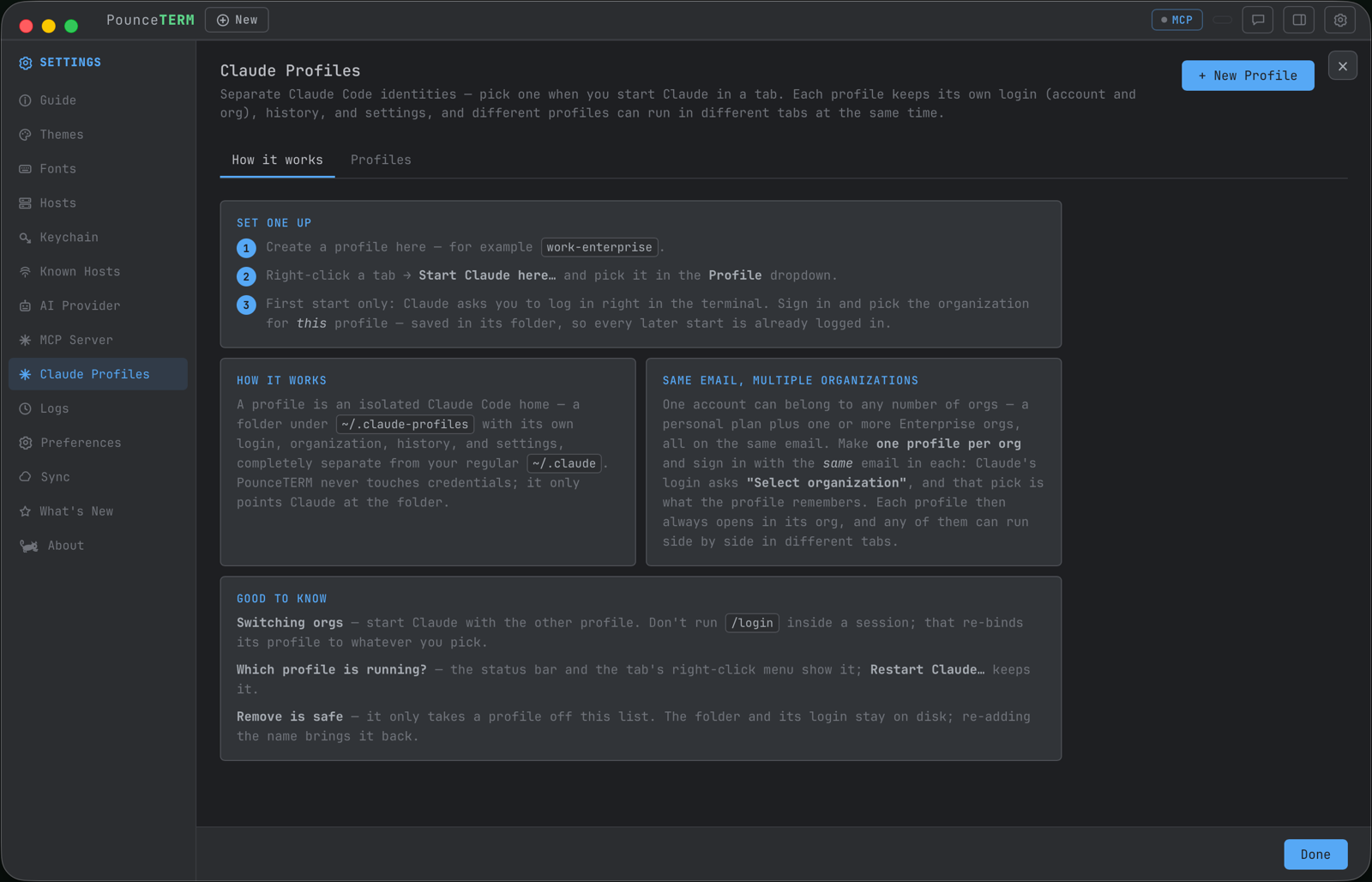The image size is (1372, 882).
Task: Click the Claude Profiles page title
Action: point(290,71)
